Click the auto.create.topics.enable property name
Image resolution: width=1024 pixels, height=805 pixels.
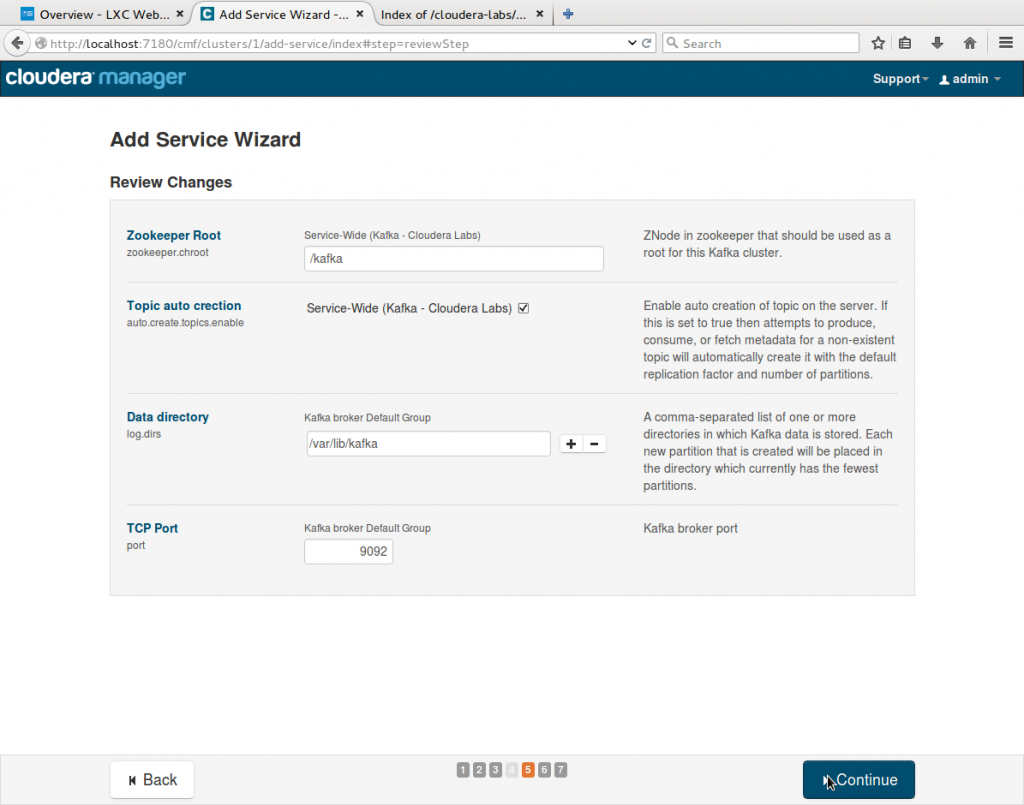185,323
